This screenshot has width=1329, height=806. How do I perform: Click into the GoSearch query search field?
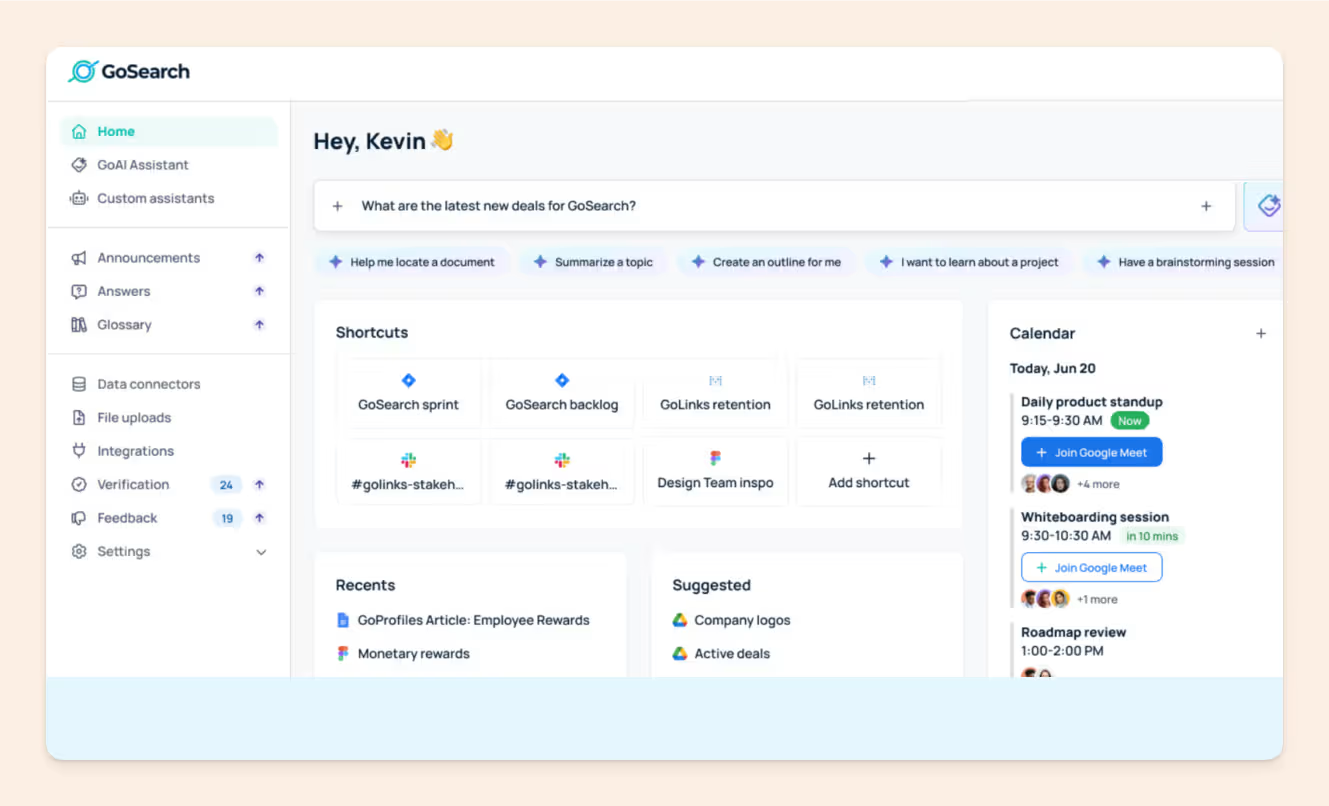(775, 206)
